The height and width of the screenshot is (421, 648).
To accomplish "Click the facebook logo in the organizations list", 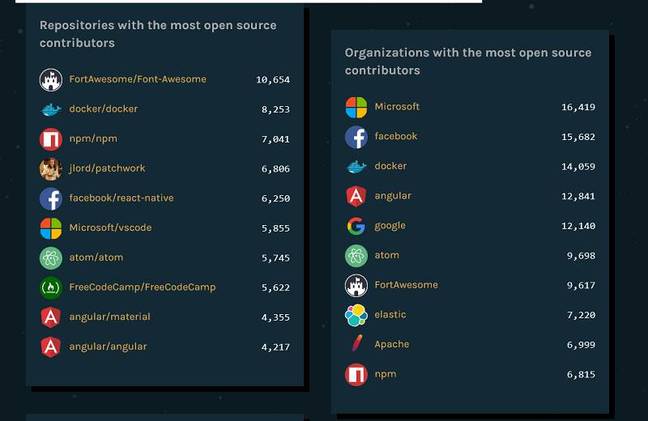I will coord(356,137).
